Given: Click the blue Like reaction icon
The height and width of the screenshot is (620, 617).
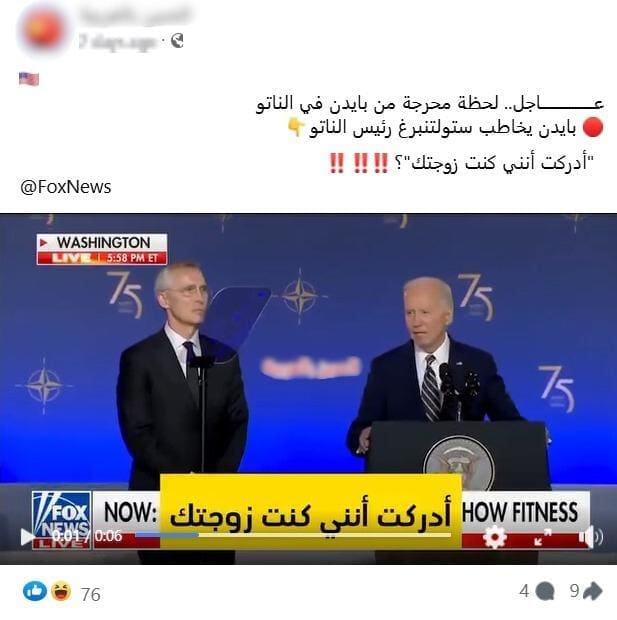Looking at the screenshot, I should point(35,591).
